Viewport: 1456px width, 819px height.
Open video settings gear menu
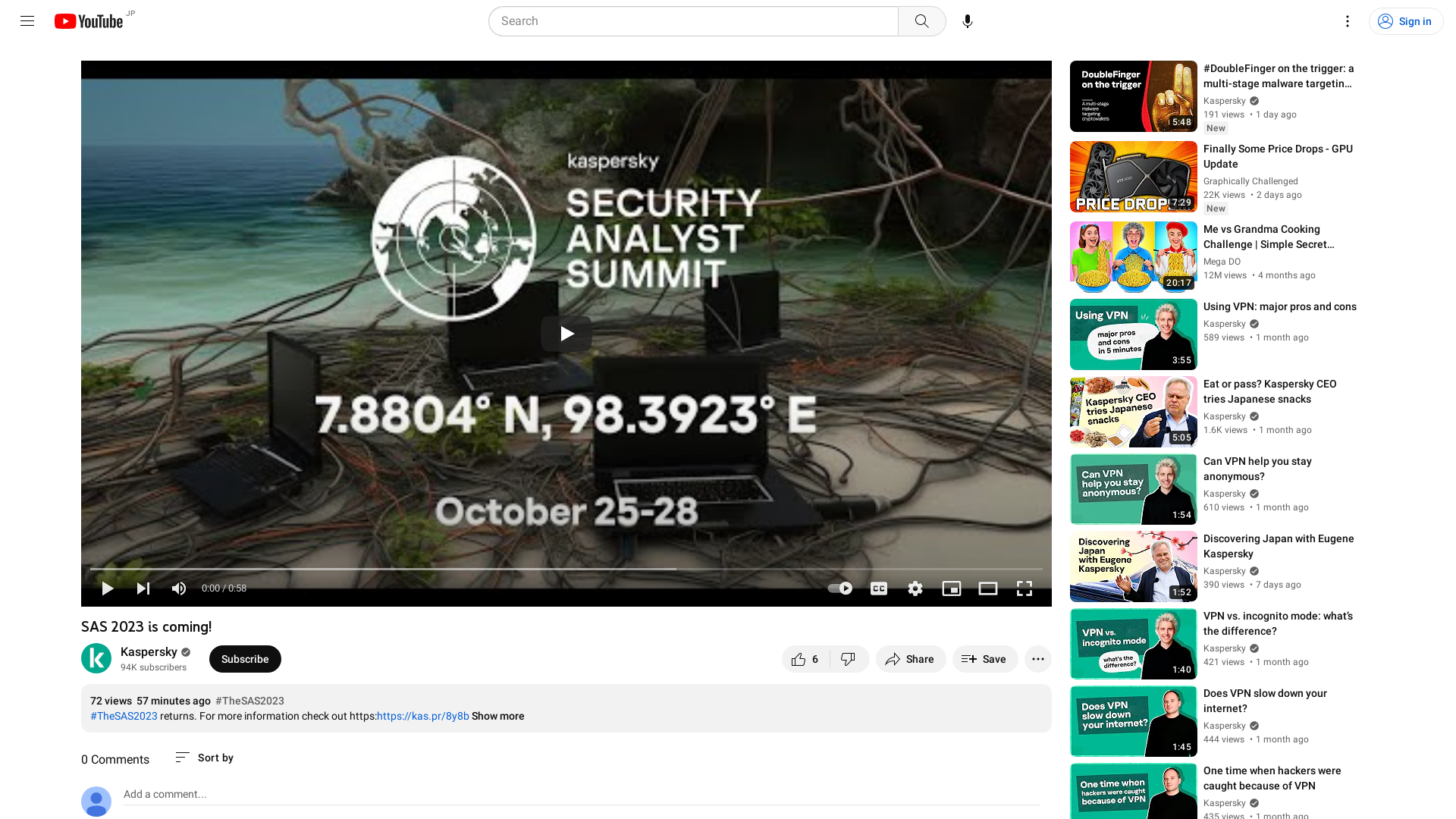click(914, 588)
